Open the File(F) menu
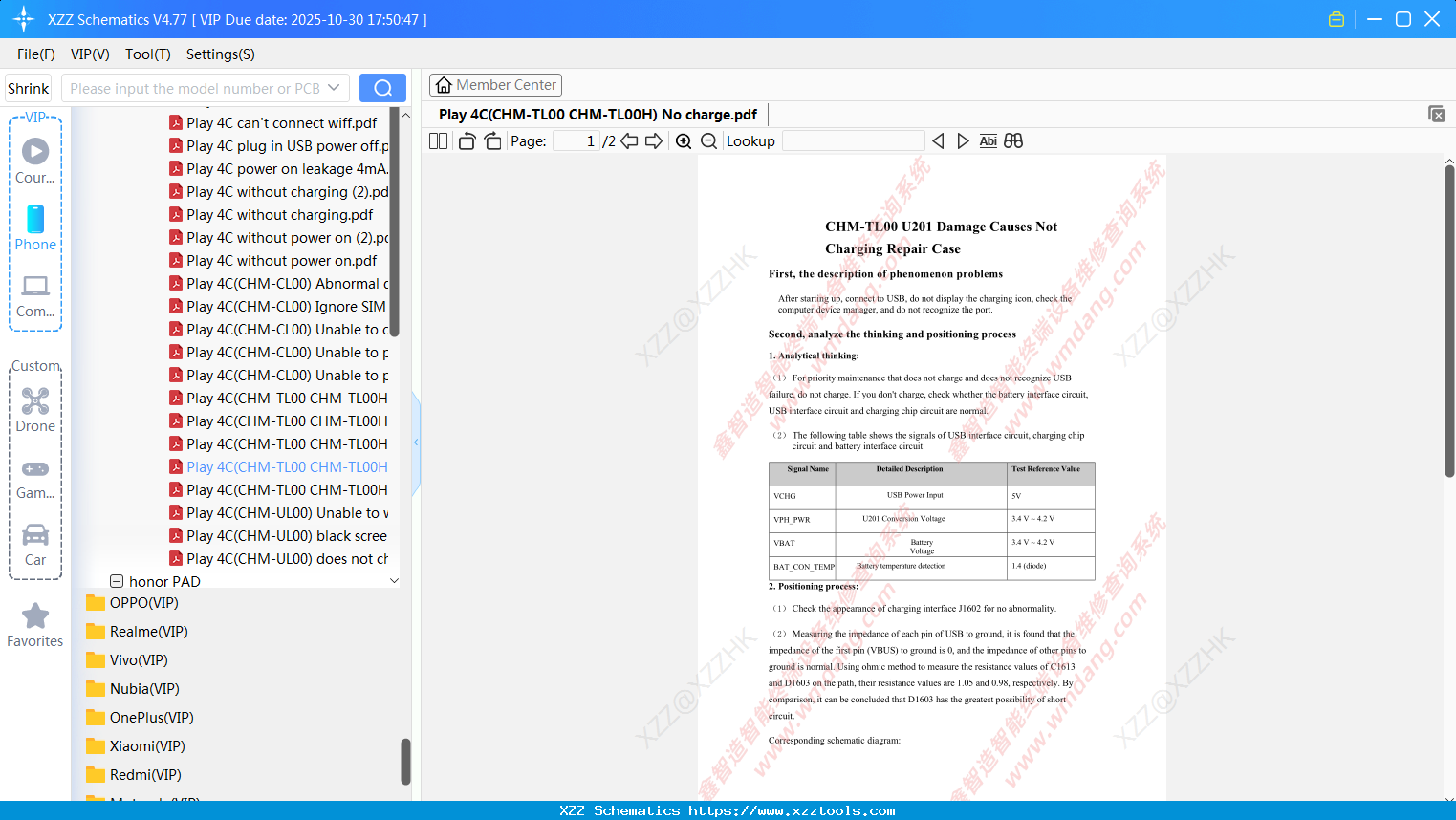This screenshot has width=1456, height=820. click(36, 54)
